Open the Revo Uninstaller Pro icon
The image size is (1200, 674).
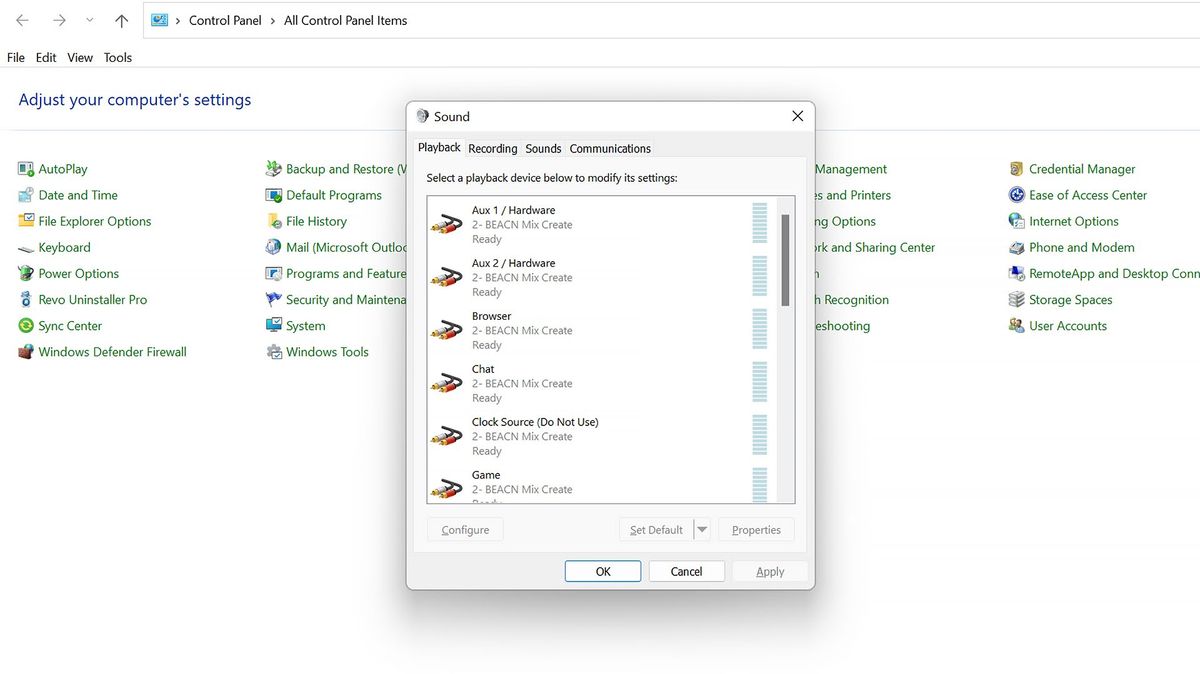point(26,300)
